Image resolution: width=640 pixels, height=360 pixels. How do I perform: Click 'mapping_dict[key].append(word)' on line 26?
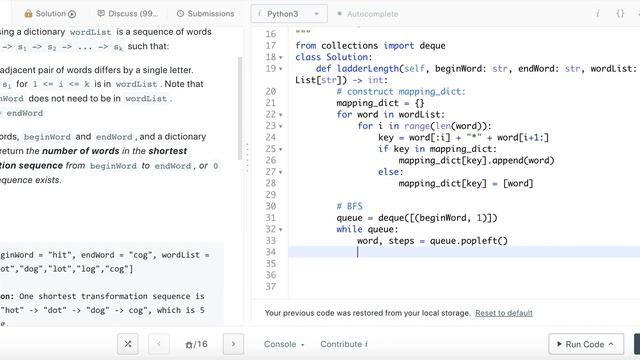pyautogui.click(x=476, y=160)
